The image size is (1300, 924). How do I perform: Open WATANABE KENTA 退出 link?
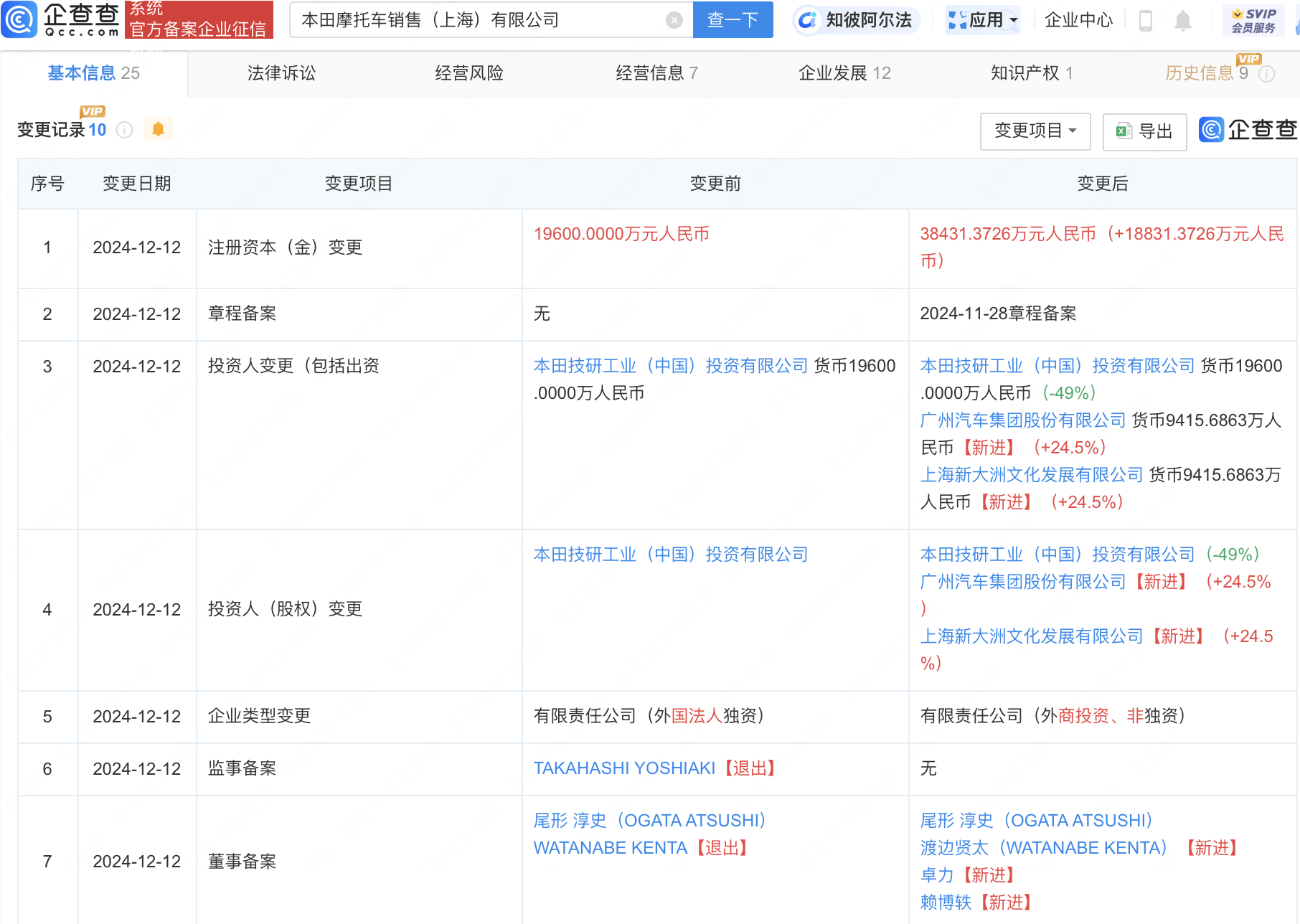pyautogui.click(x=611, y=848)
